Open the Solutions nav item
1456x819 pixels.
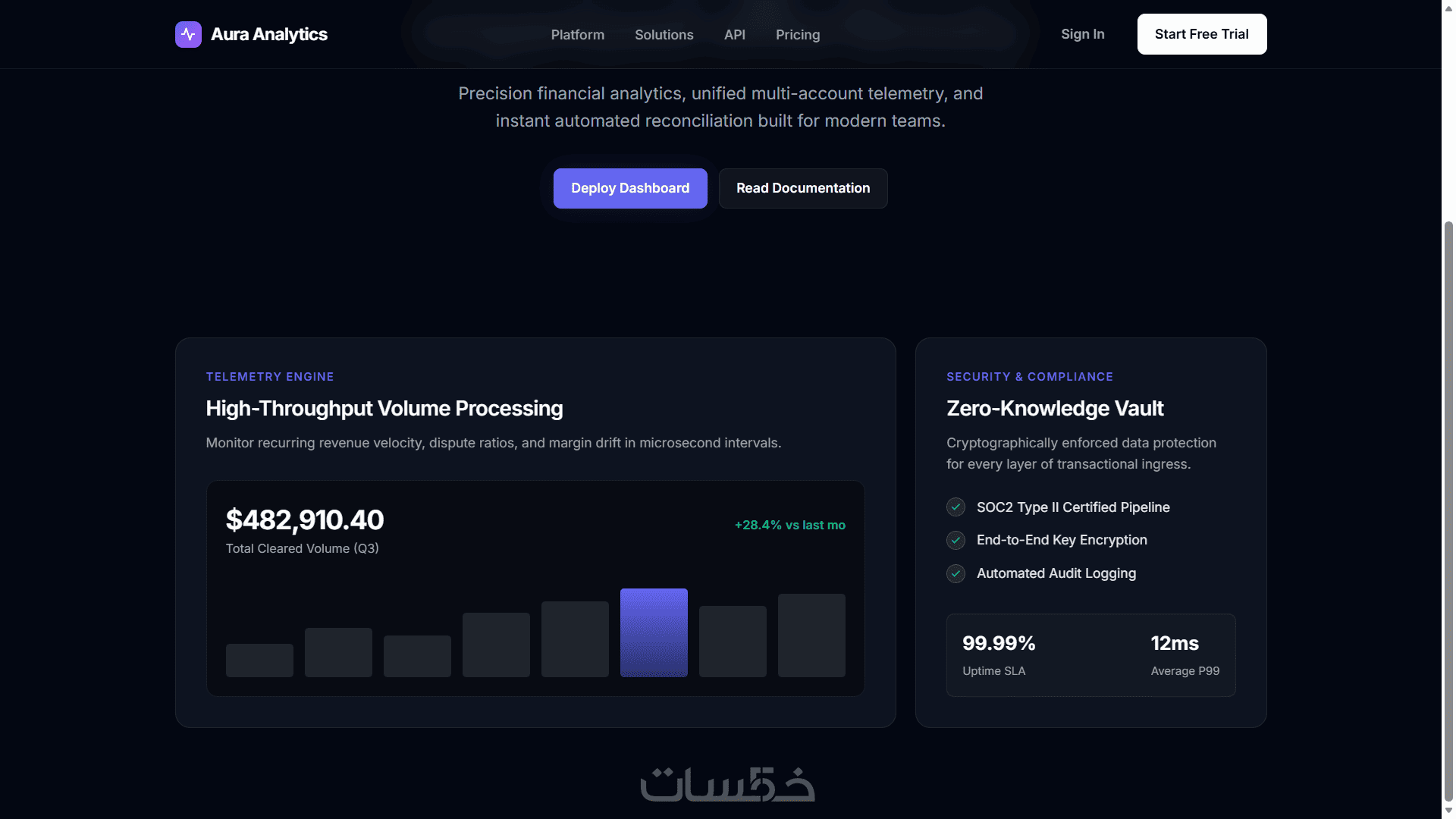[x=664, y=35]
